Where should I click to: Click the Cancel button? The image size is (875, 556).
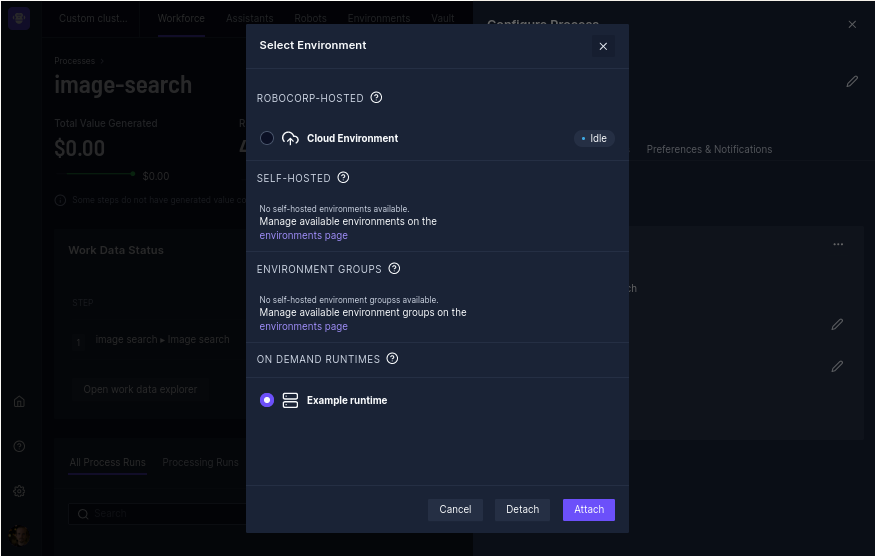pos(455,510)
